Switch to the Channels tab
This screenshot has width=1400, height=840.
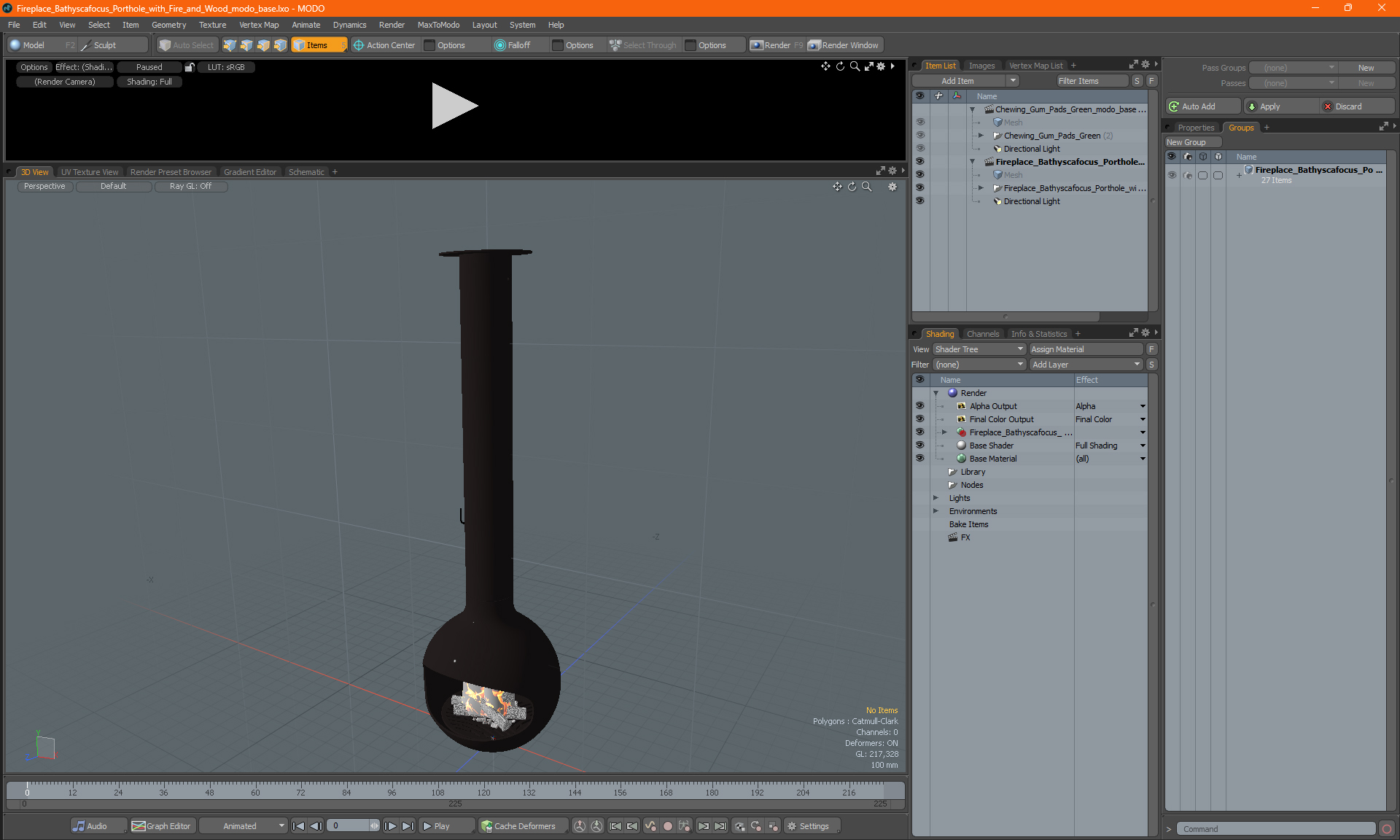click(982, 334)
